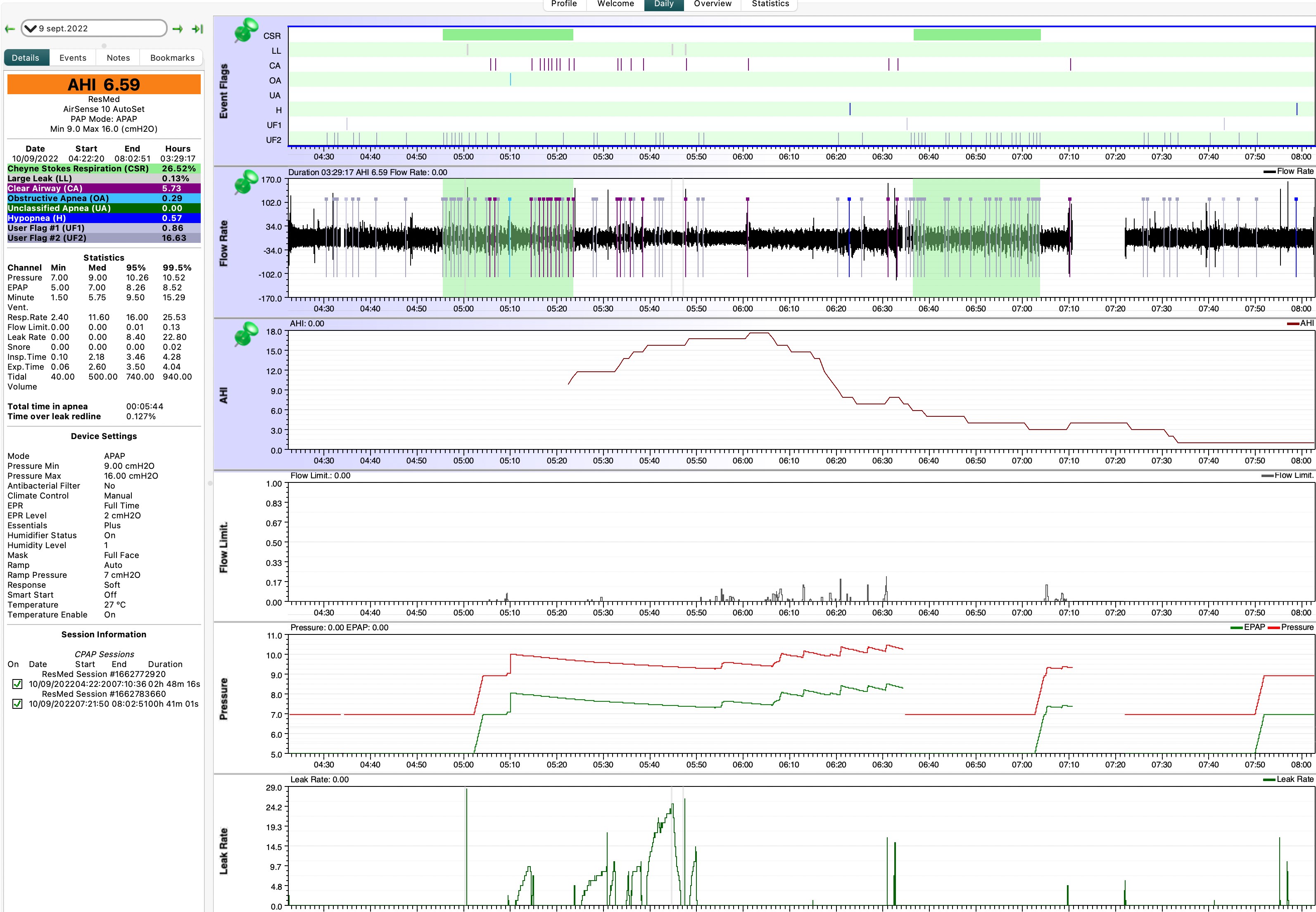Click the orange AHI 6.59 banner
This screenshot has height=912, width=1316.
coord(103,85)
